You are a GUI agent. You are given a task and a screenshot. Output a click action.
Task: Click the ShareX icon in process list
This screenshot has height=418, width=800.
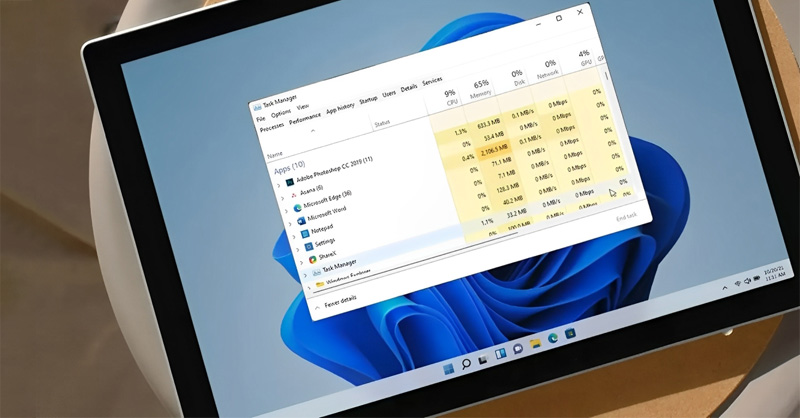(312, 259)
